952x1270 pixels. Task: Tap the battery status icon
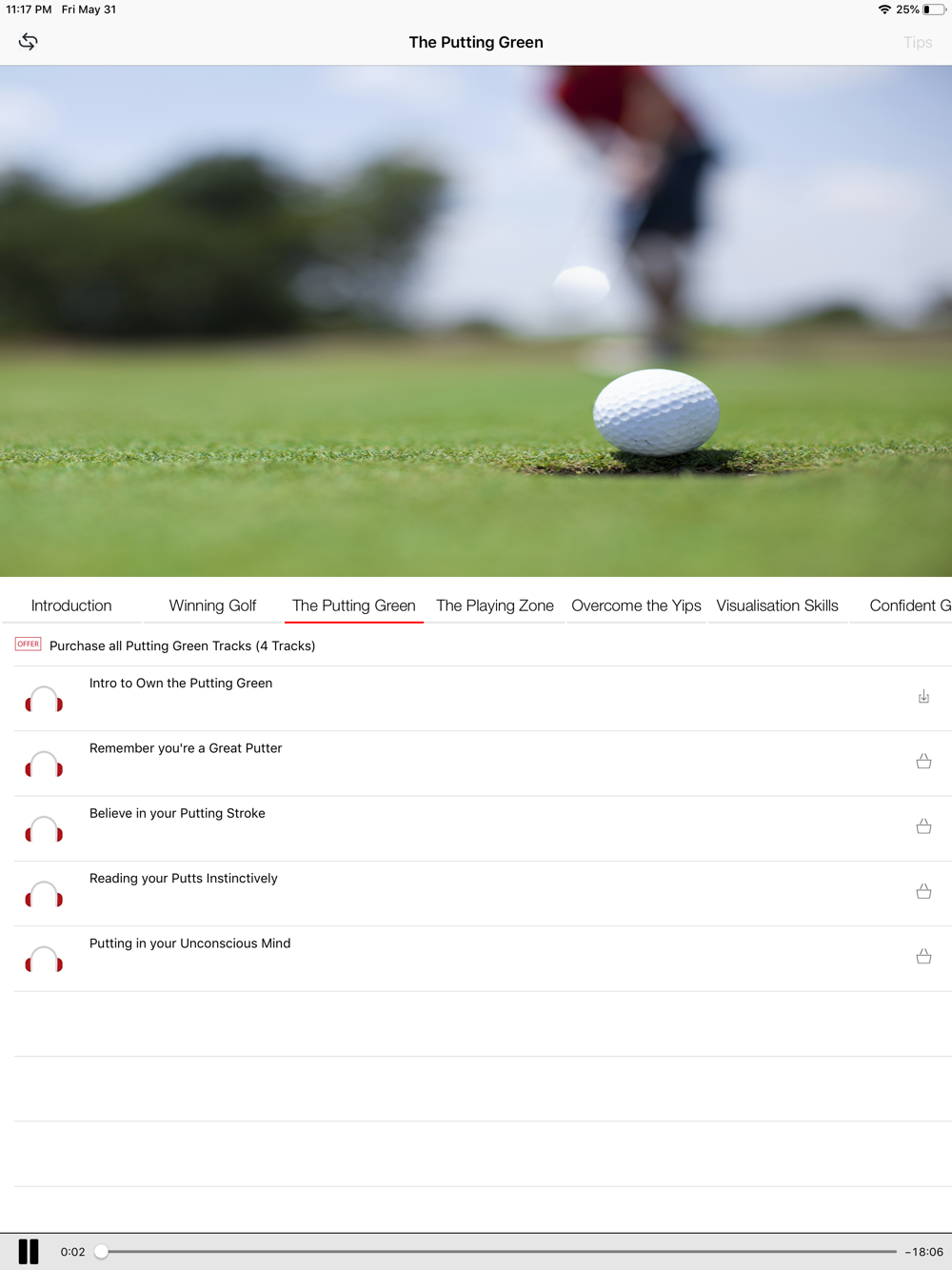[934, 10]
